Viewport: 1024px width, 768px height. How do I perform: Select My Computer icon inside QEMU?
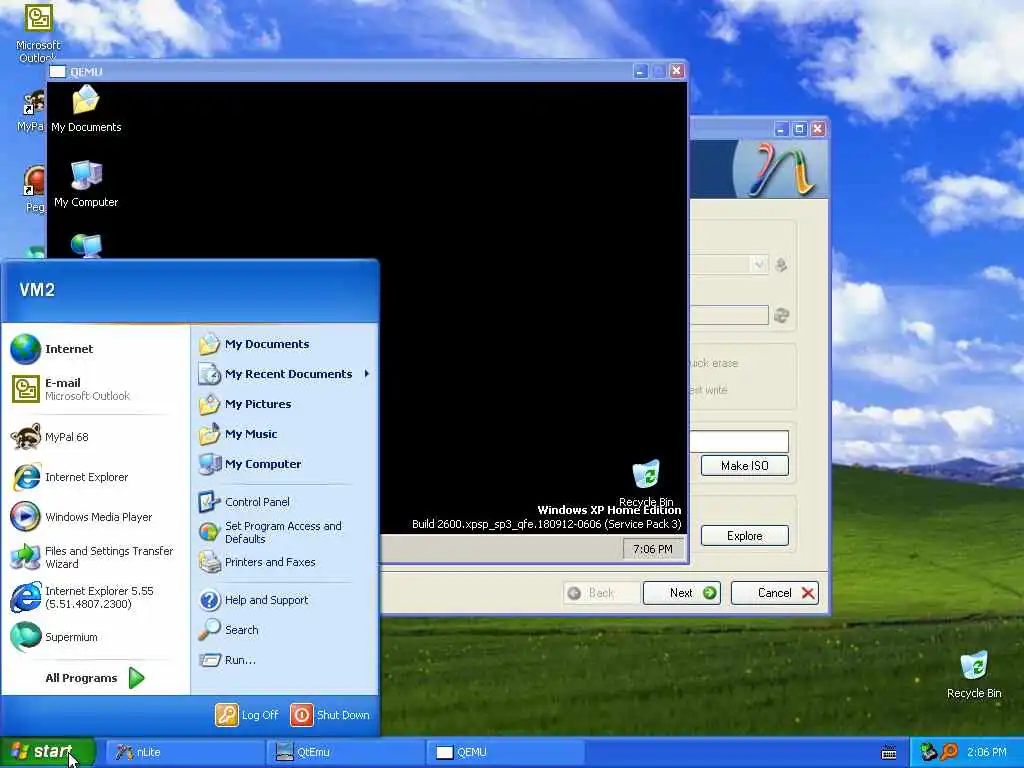point(86,184)
